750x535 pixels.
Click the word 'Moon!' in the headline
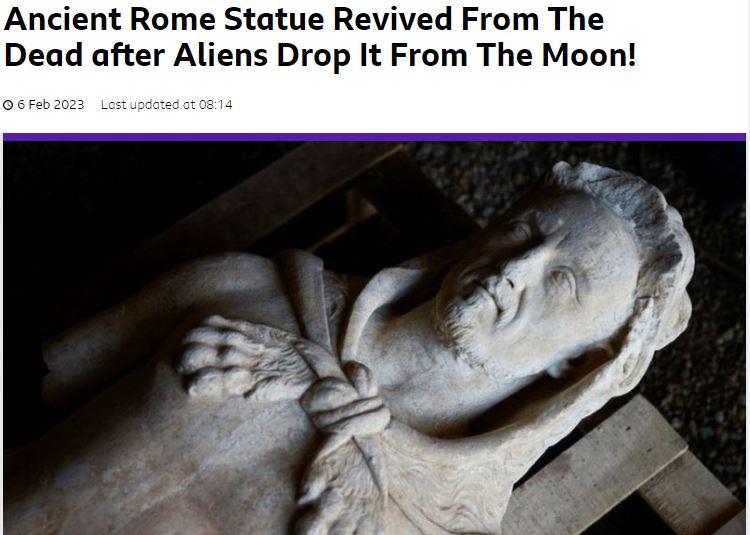(x=589, y=55)
